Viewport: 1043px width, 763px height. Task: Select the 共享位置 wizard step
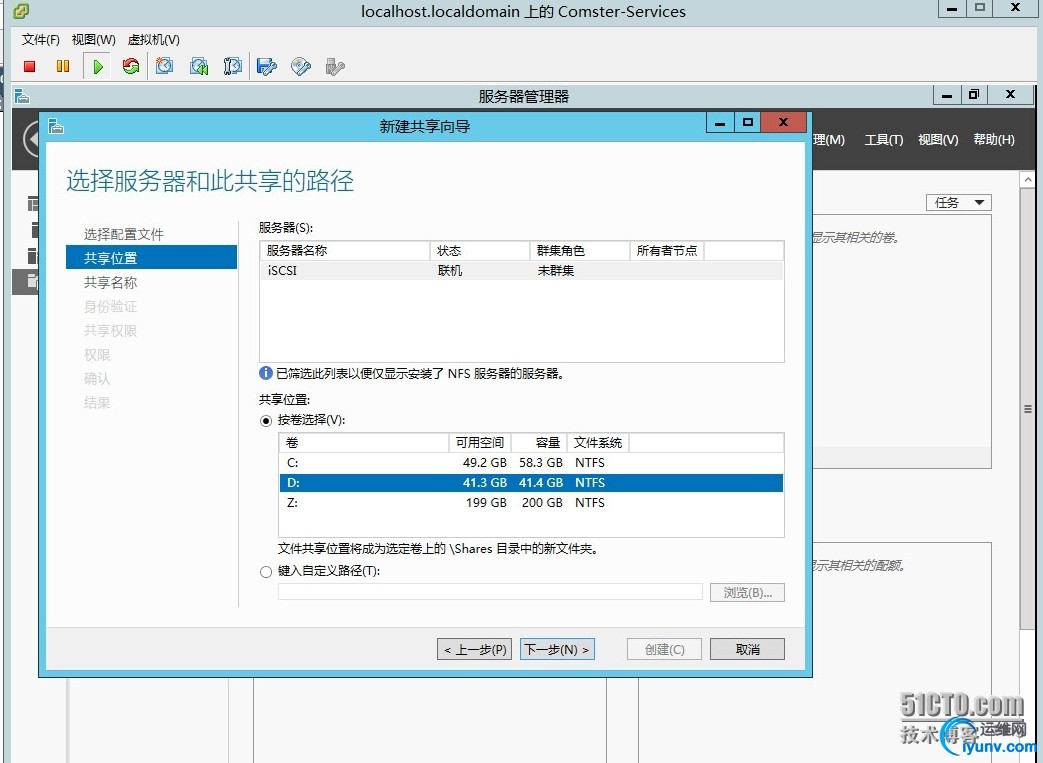151,257
